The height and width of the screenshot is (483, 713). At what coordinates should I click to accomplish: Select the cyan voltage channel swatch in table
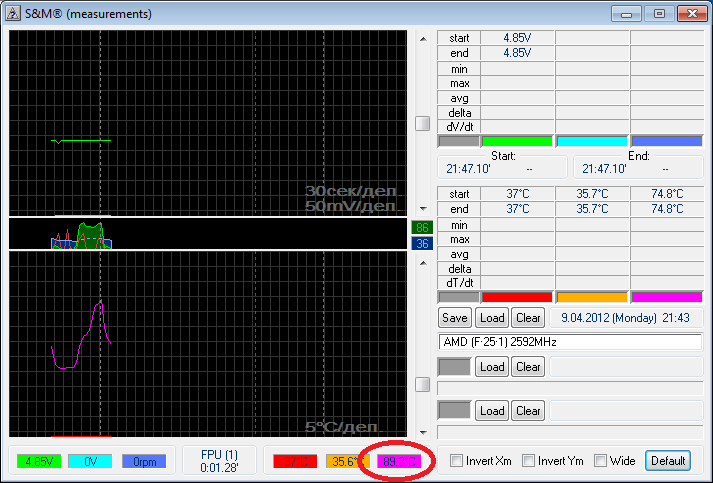click(592, 141)
